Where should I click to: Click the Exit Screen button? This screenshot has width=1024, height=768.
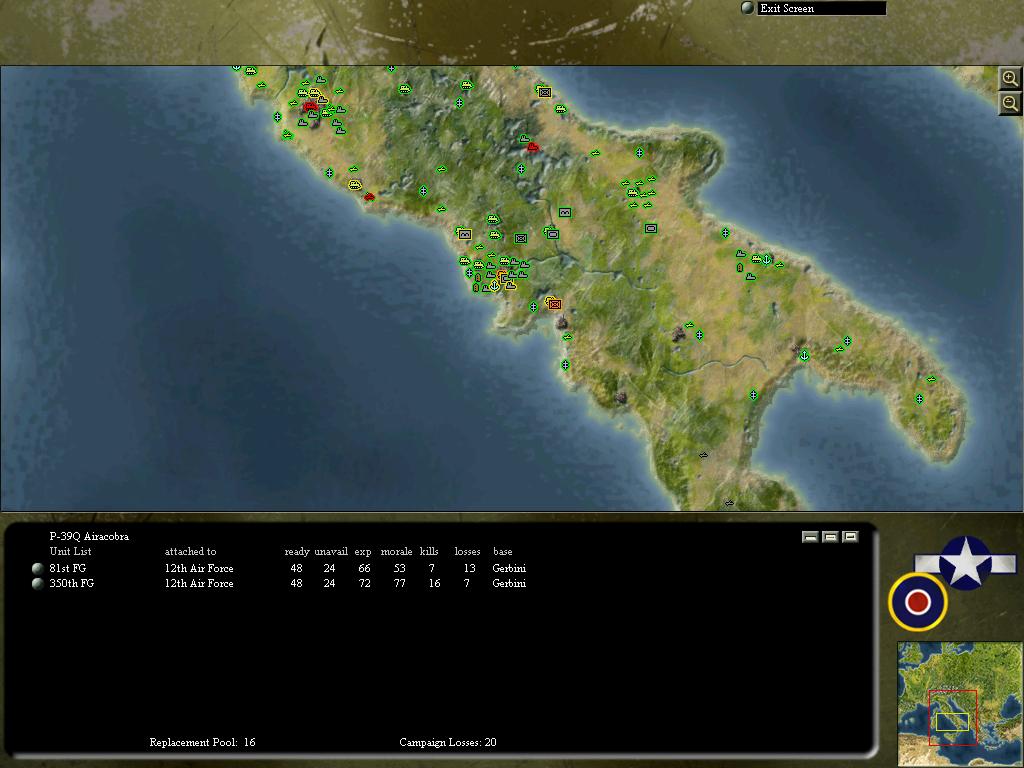click(821, 8)
